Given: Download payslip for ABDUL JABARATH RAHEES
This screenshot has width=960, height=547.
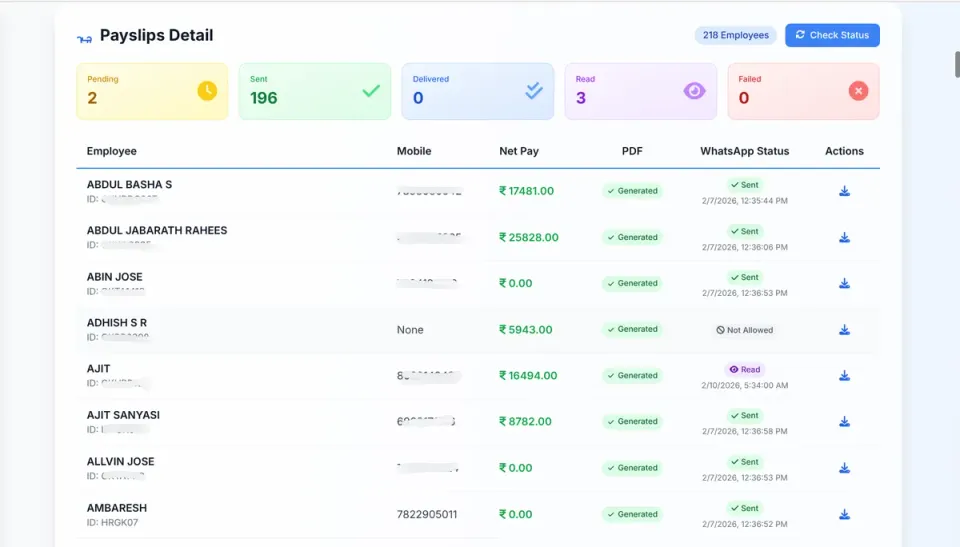Looking at the screenshot, I should point(844,237).
